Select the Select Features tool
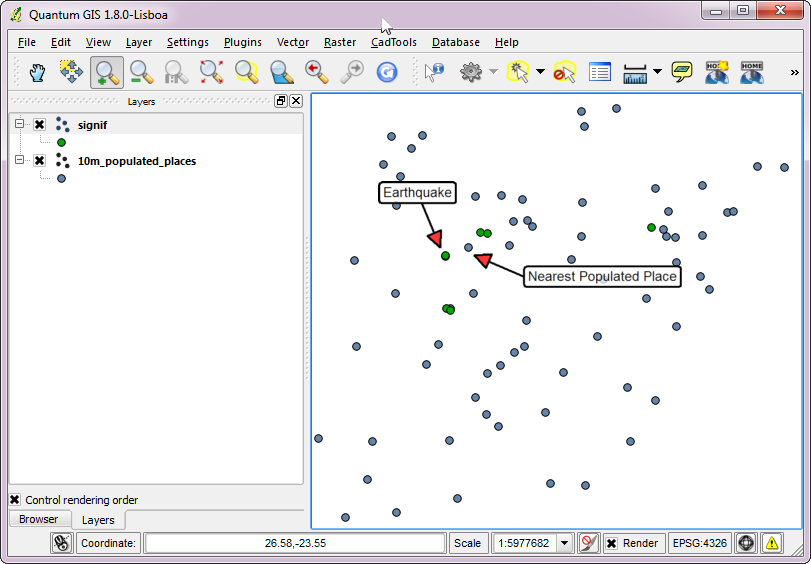The image size is (811, 564). pyautogui.click(x=518, y=72)
